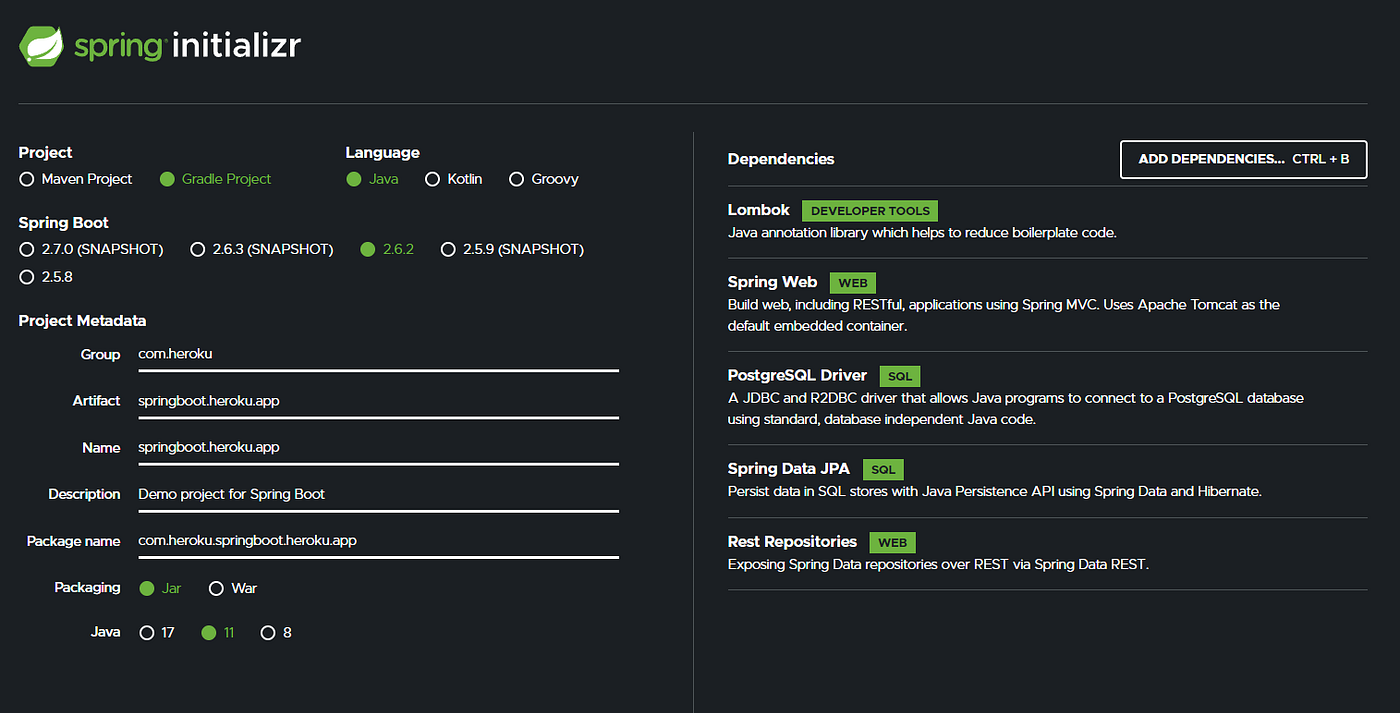Focus the Group input field
This screenshot has width=1400, height=713.
click(x=378, y=355)
